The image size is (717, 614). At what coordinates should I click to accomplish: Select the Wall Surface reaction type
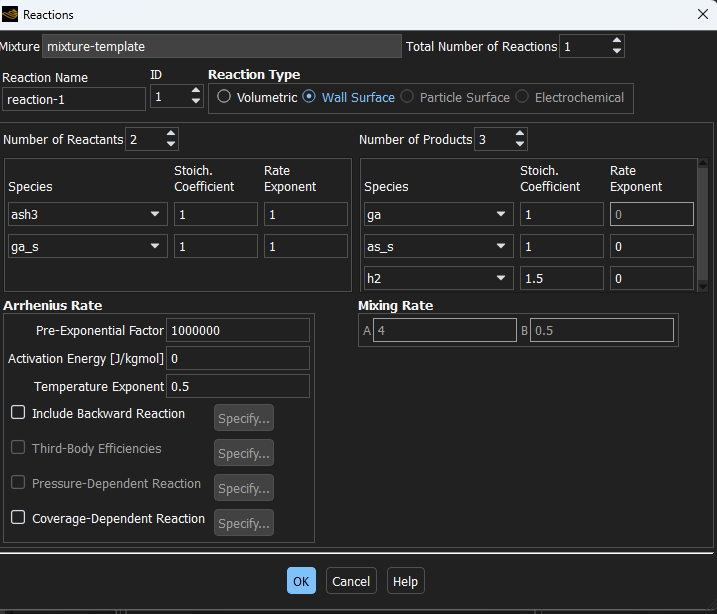pos(309,97)
